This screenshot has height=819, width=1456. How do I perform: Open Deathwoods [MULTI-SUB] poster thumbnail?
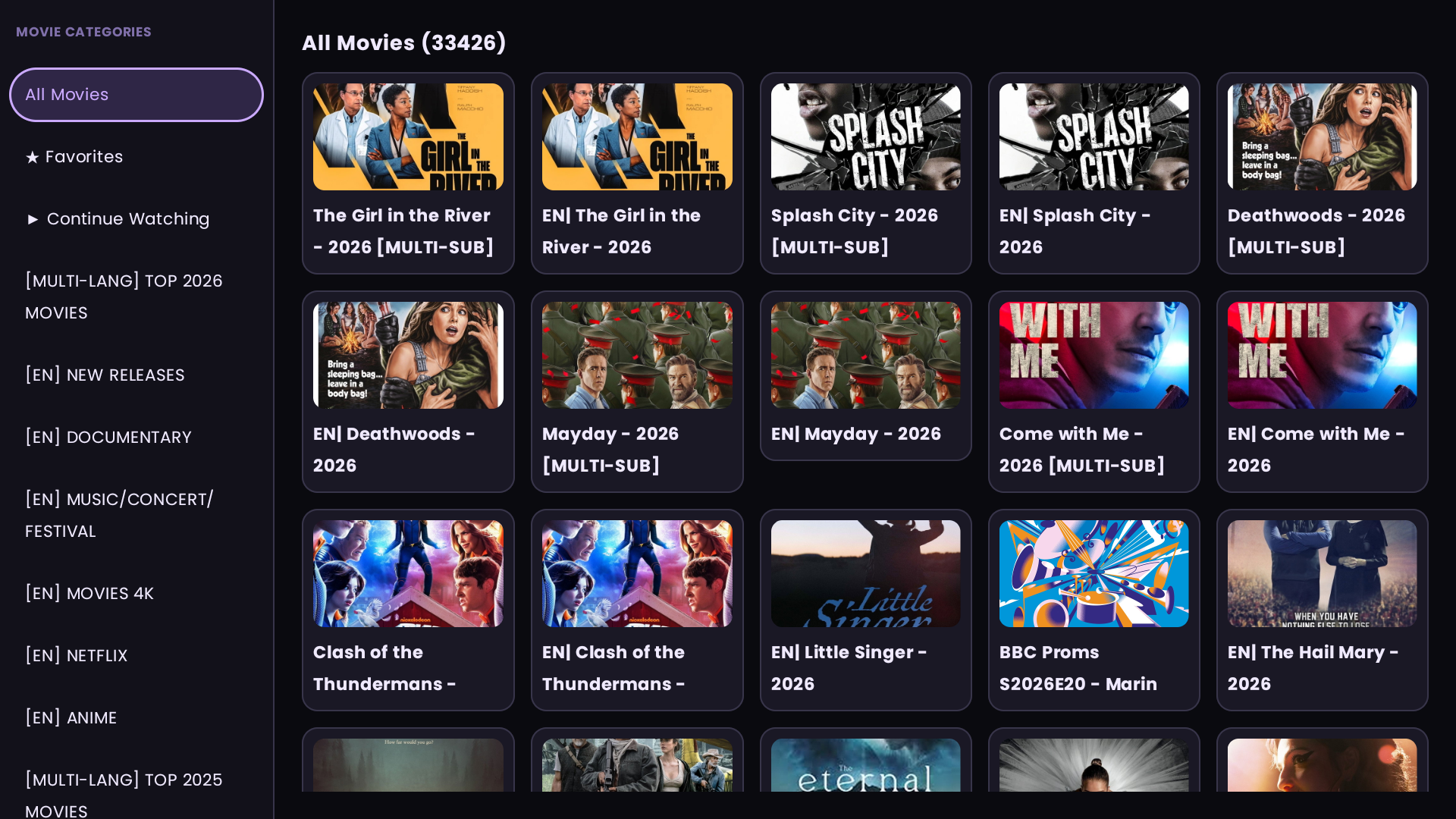coord(1322,136)
